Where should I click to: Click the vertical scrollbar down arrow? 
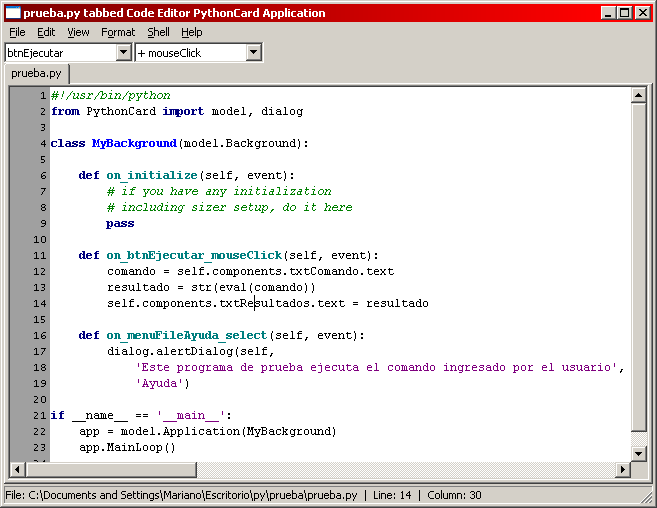(639, 454)
